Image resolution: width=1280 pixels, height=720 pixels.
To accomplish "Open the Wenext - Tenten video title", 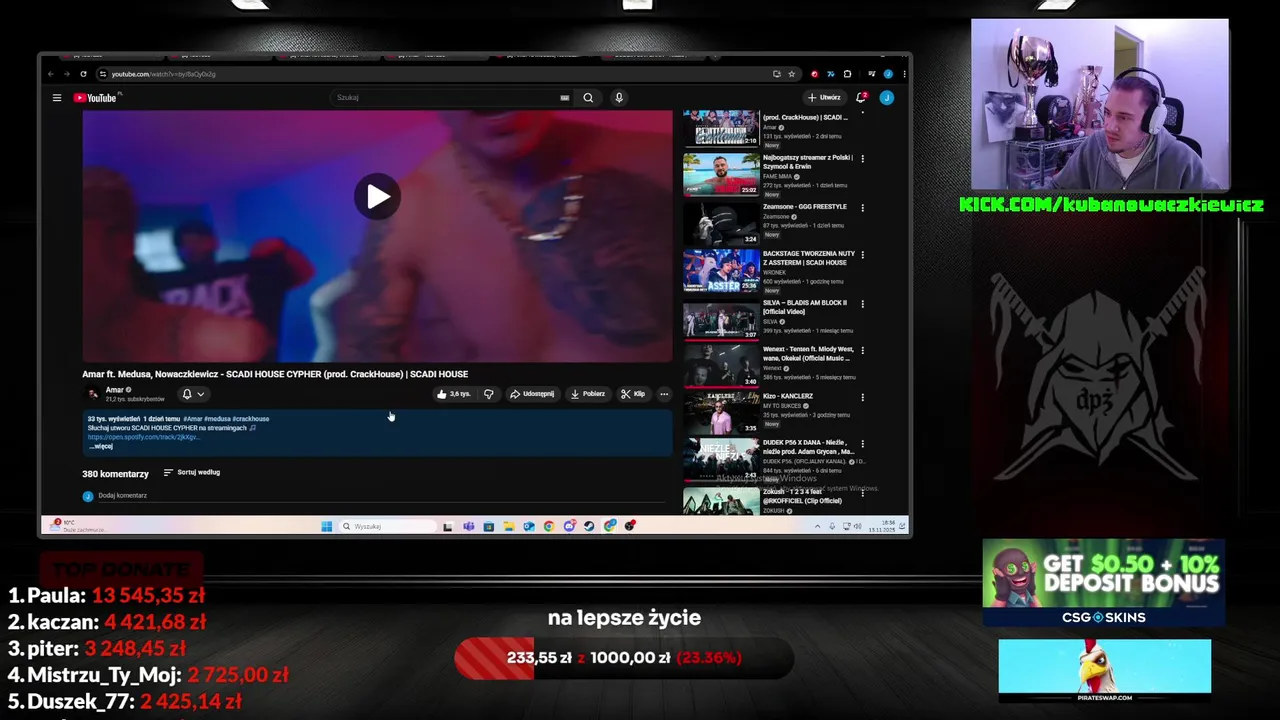I will coord(808,354).
